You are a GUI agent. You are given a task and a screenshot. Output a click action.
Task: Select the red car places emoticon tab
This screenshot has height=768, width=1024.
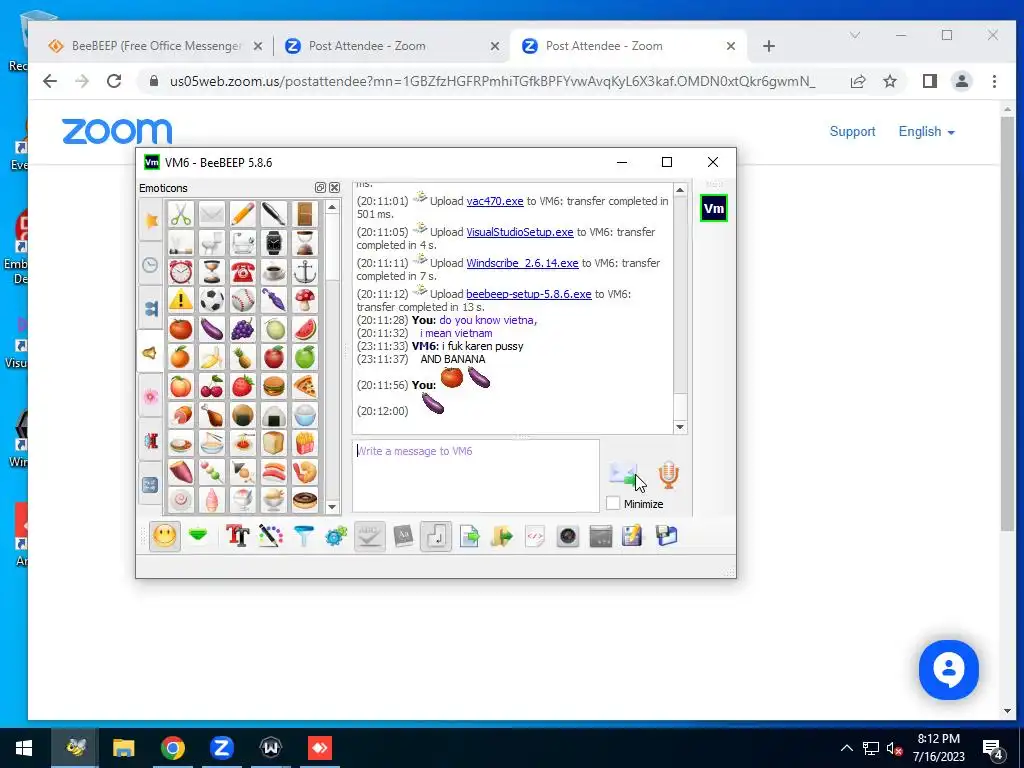pos(151,440)
